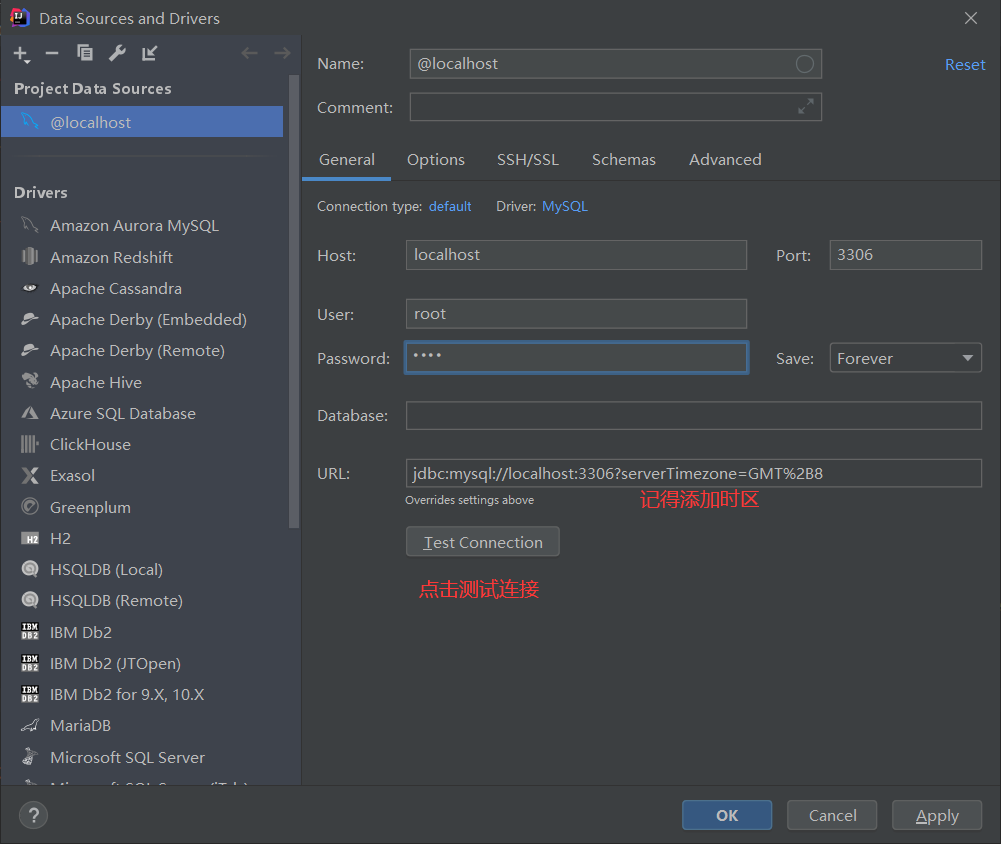The height and width of the screenshot is (844, 1001).
Task: Switch to the General tab
Action: [x=347, y=160]
